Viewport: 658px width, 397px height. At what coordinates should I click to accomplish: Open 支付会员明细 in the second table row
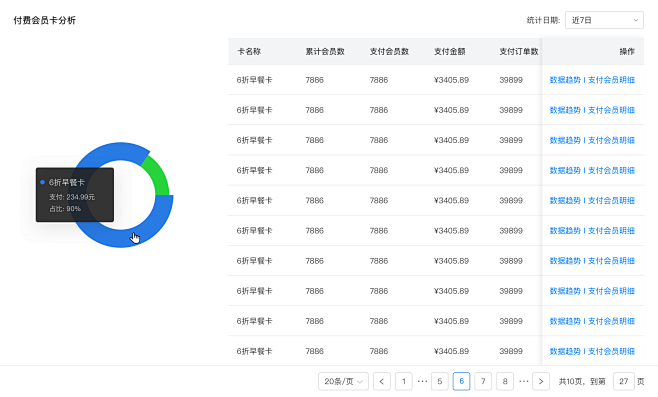pyautogui.click(x=611, y=110)
